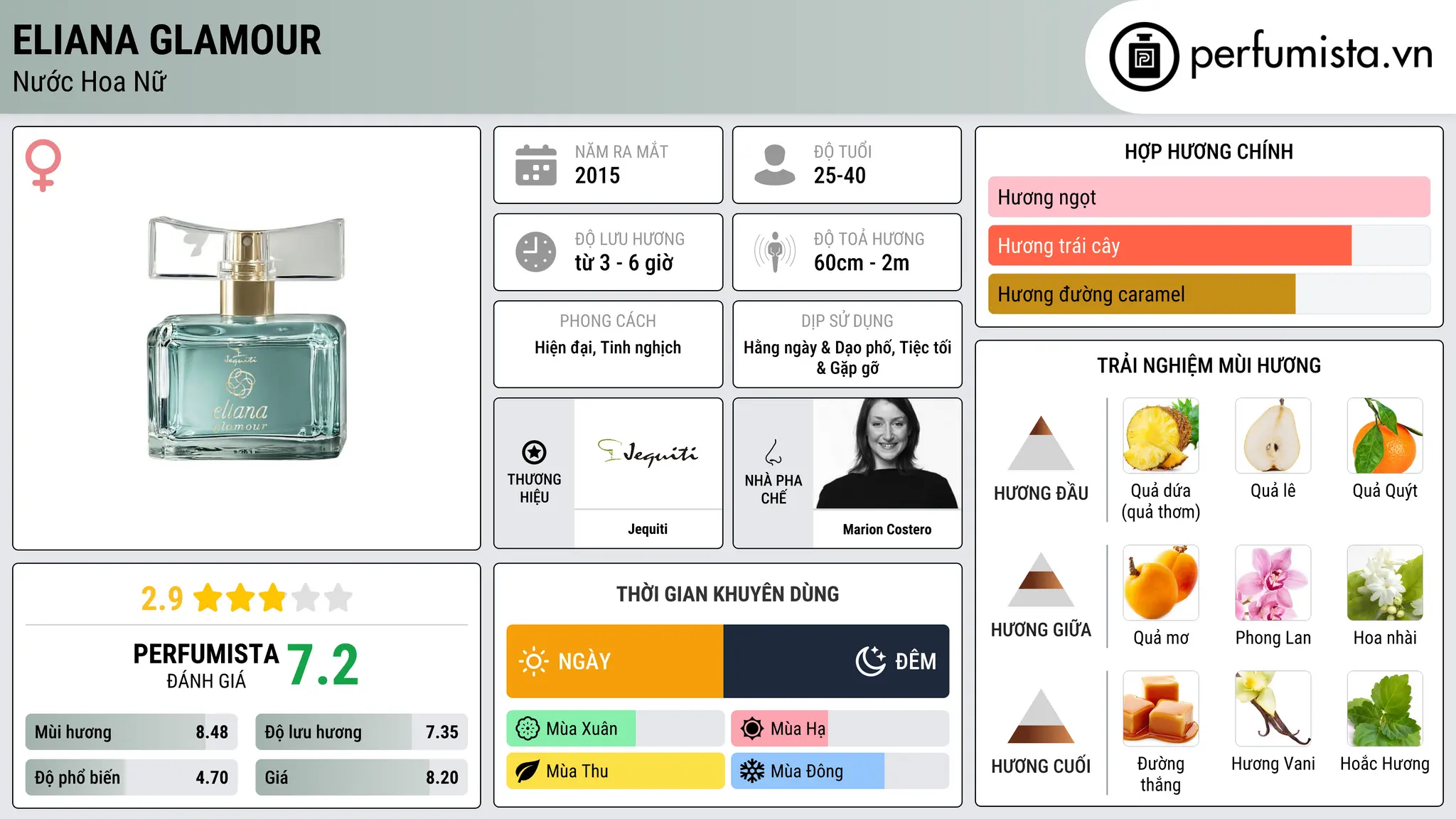
Task: Click the perfumista.vn bottle logo icon
Action: 1144,57
